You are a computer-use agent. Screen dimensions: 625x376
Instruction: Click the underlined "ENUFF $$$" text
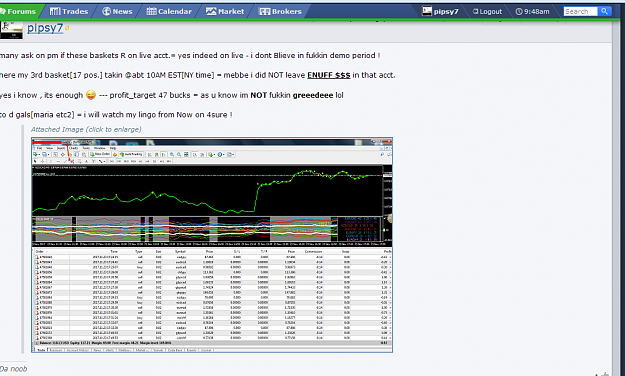pos(328,75)
